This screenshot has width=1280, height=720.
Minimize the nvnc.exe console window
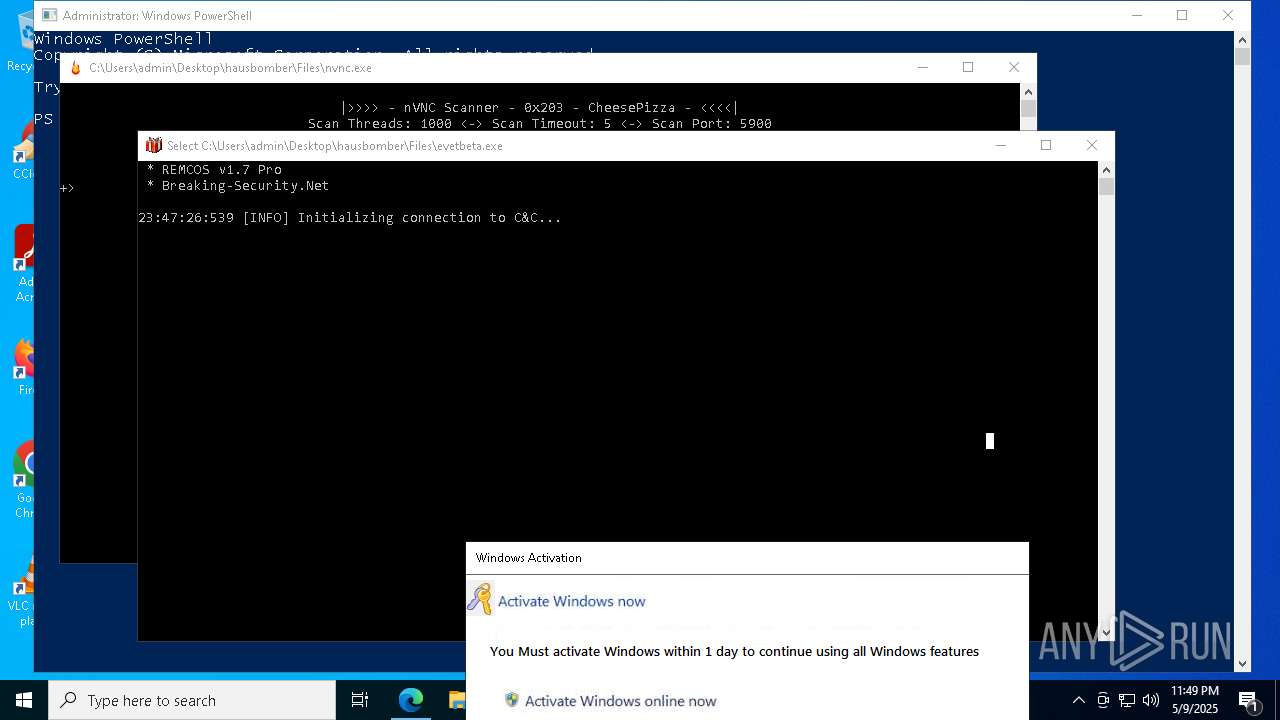click(922, 68)
